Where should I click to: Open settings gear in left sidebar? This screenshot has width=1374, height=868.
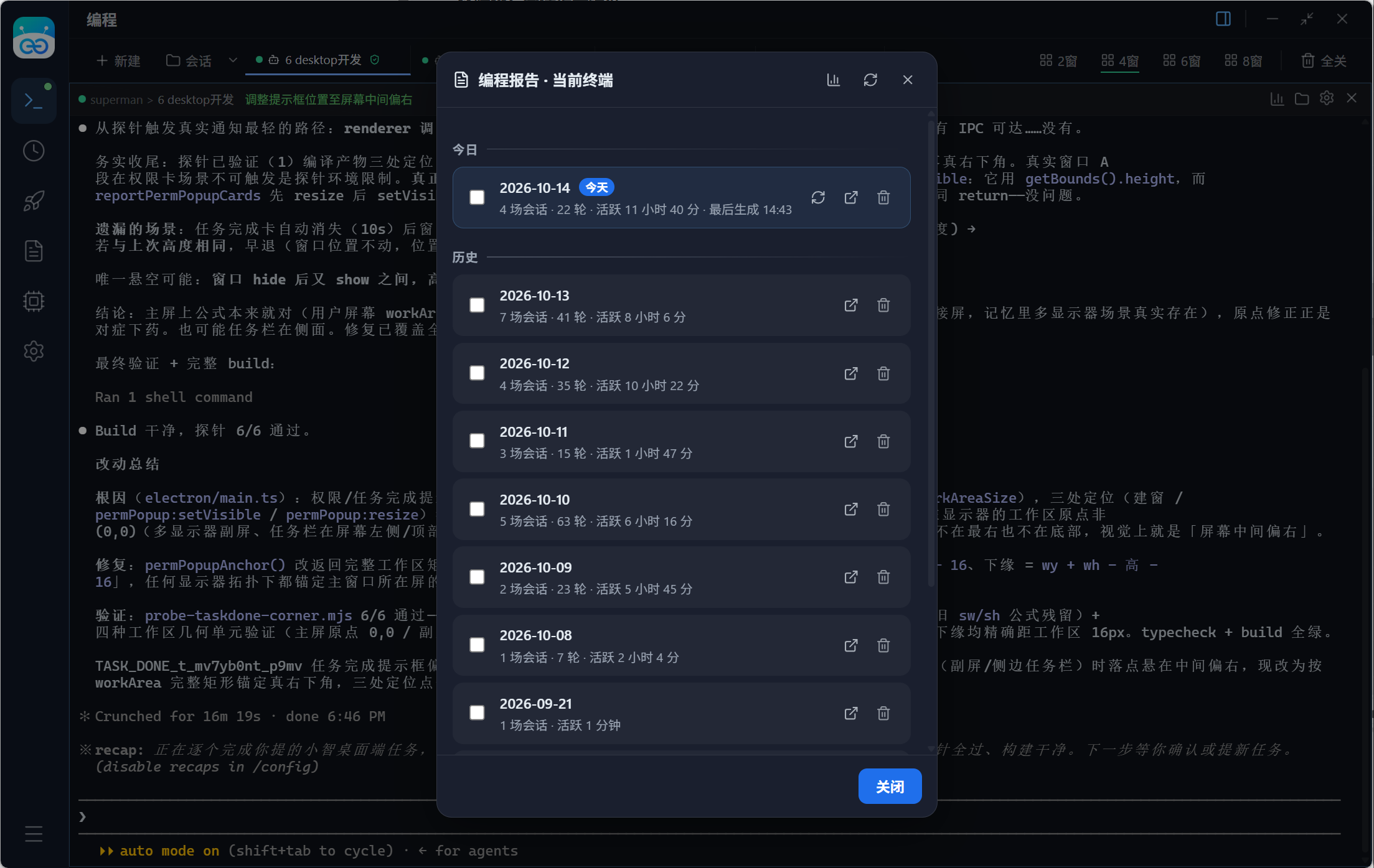(34, 351)
